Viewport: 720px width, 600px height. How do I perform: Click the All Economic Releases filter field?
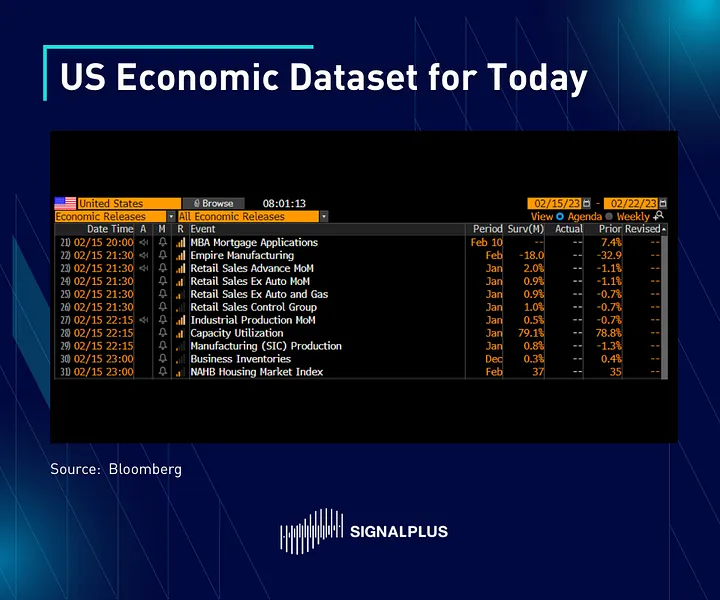point(248,216)
